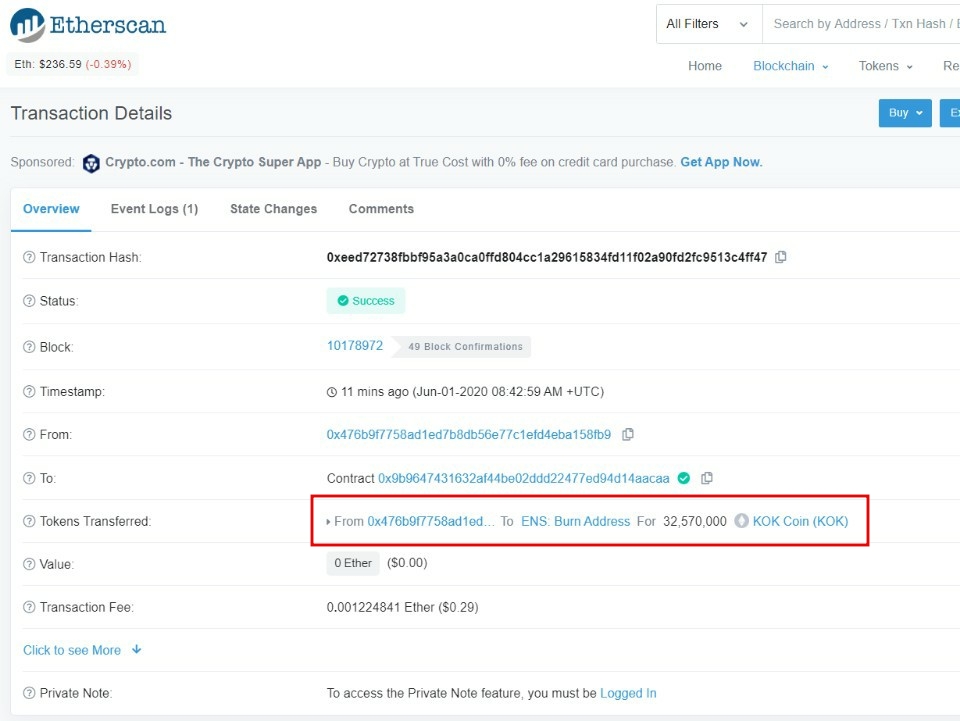Viewport: 960px width, 721px height.
Task: Open contract address 0x9b9647...aacaa link
Action: (x=523, y=478)
